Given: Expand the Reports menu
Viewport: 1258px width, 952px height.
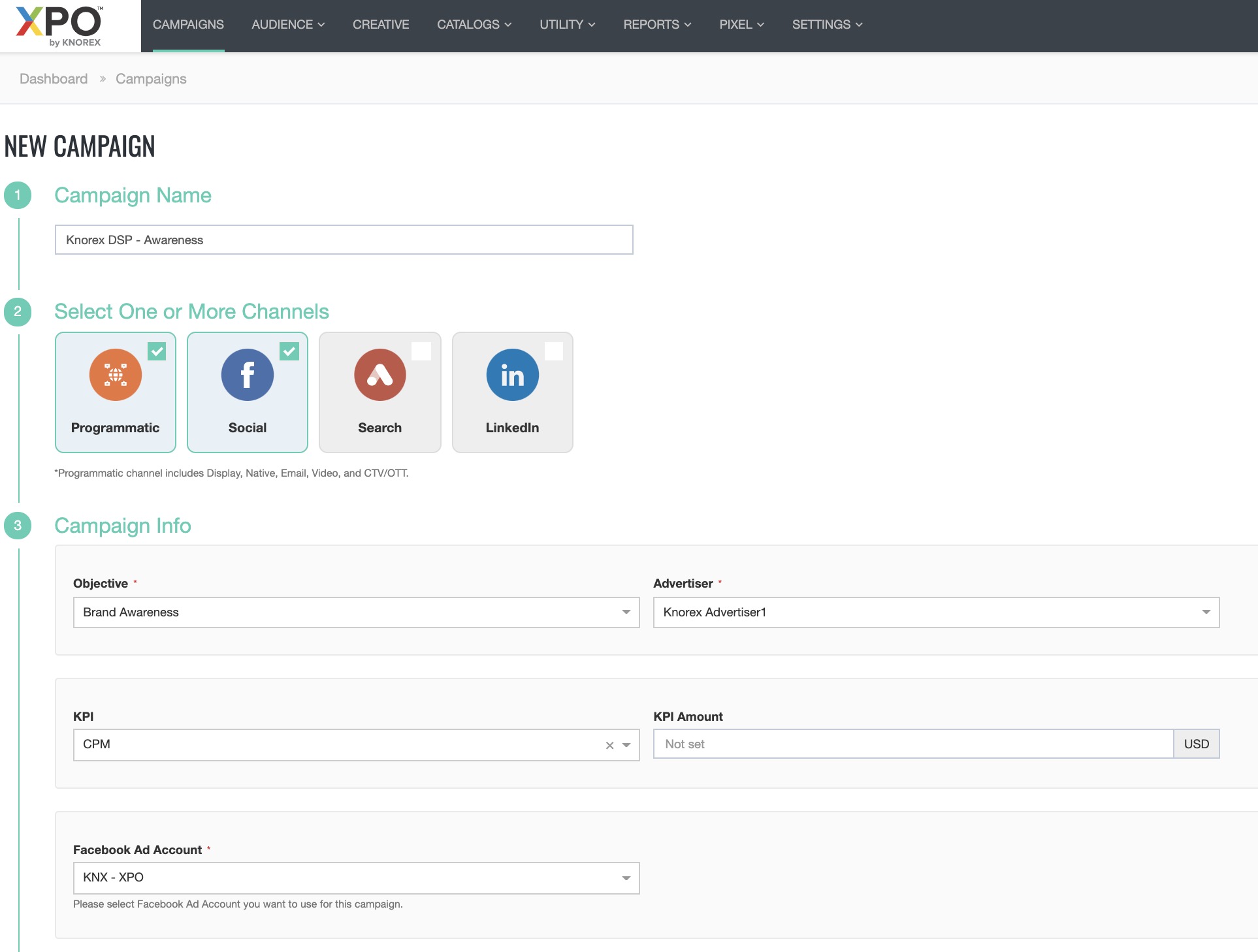Looking at the screenshot, I should pyautogui.click(x=657, y=25).
